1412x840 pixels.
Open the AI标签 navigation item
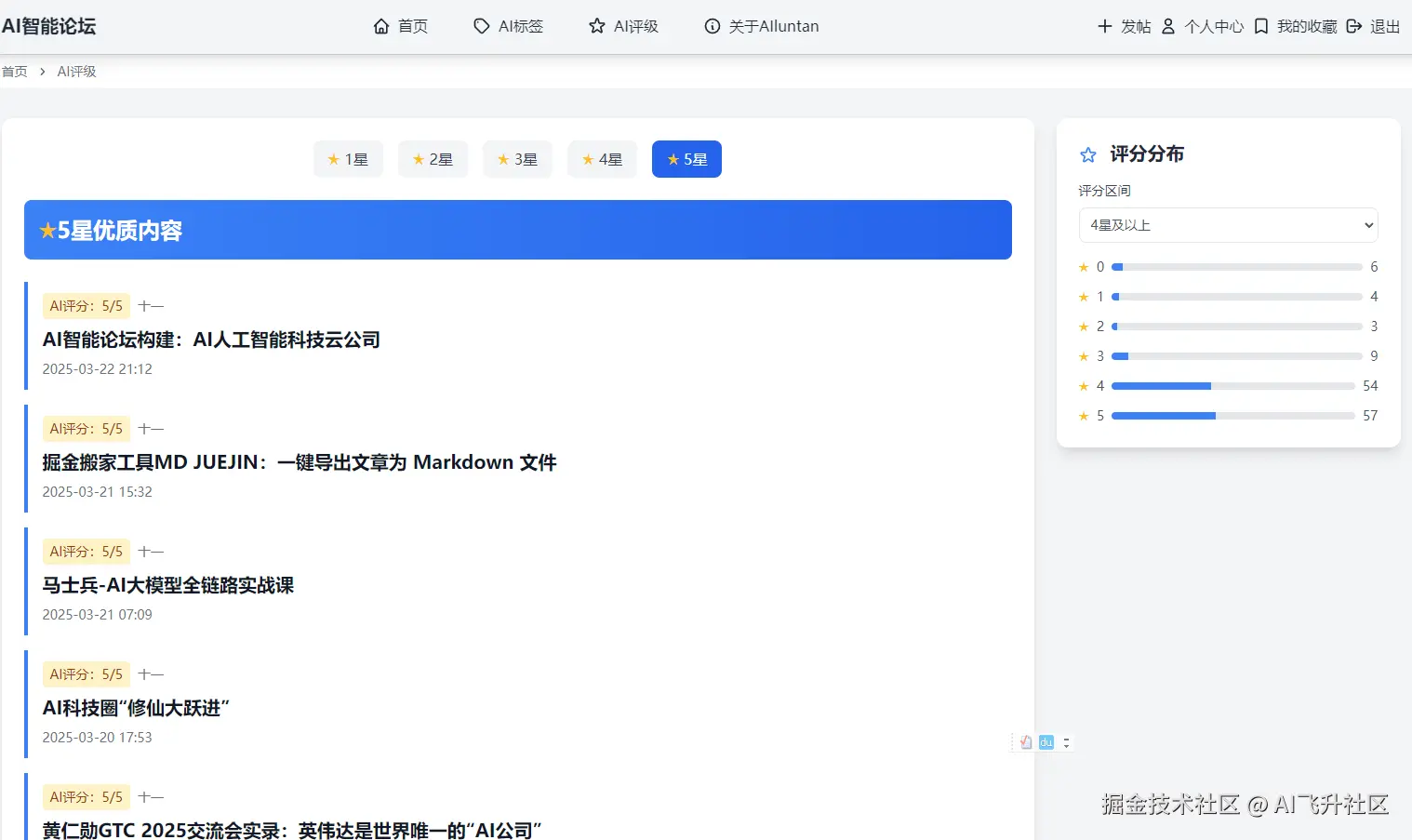point(509,26)
